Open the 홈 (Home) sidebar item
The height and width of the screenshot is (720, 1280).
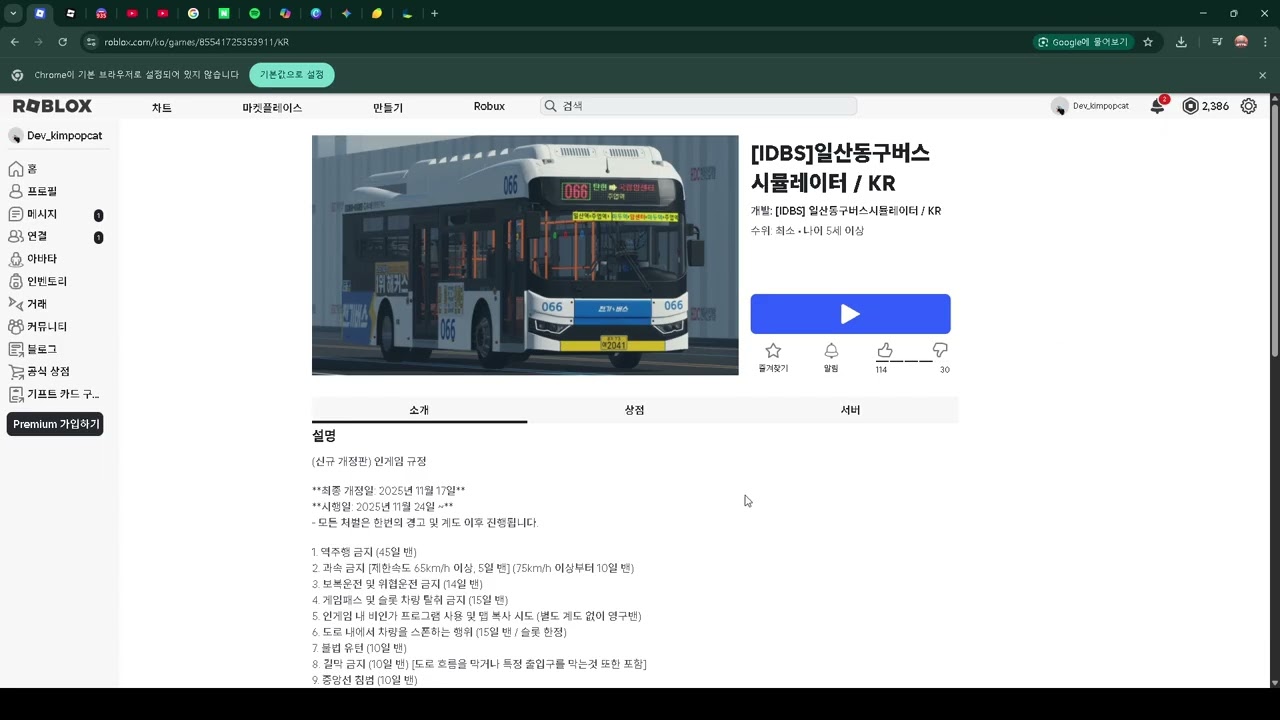(23, 169)
